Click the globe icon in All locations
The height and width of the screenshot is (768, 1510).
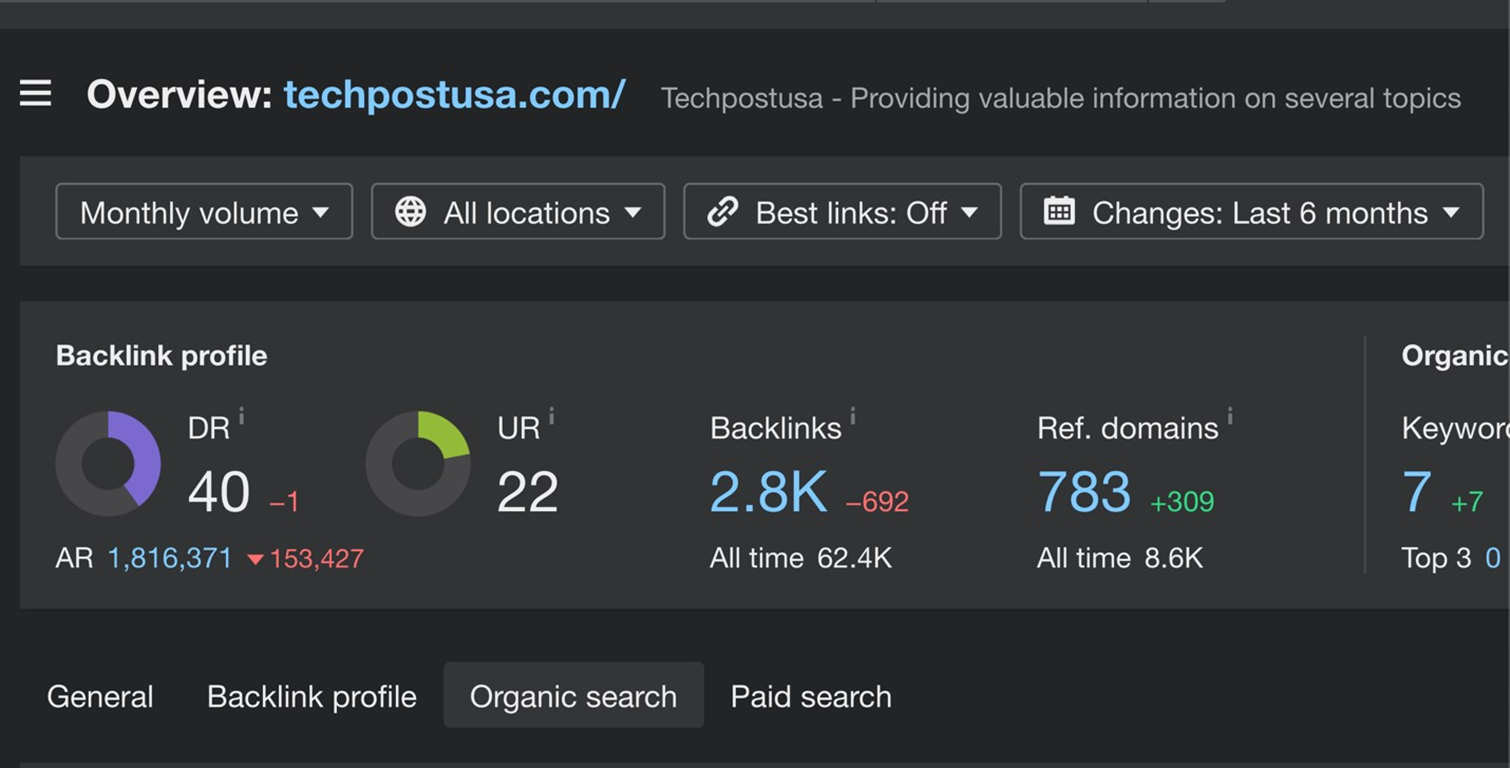pyautogui.click(x=410, y=211)
